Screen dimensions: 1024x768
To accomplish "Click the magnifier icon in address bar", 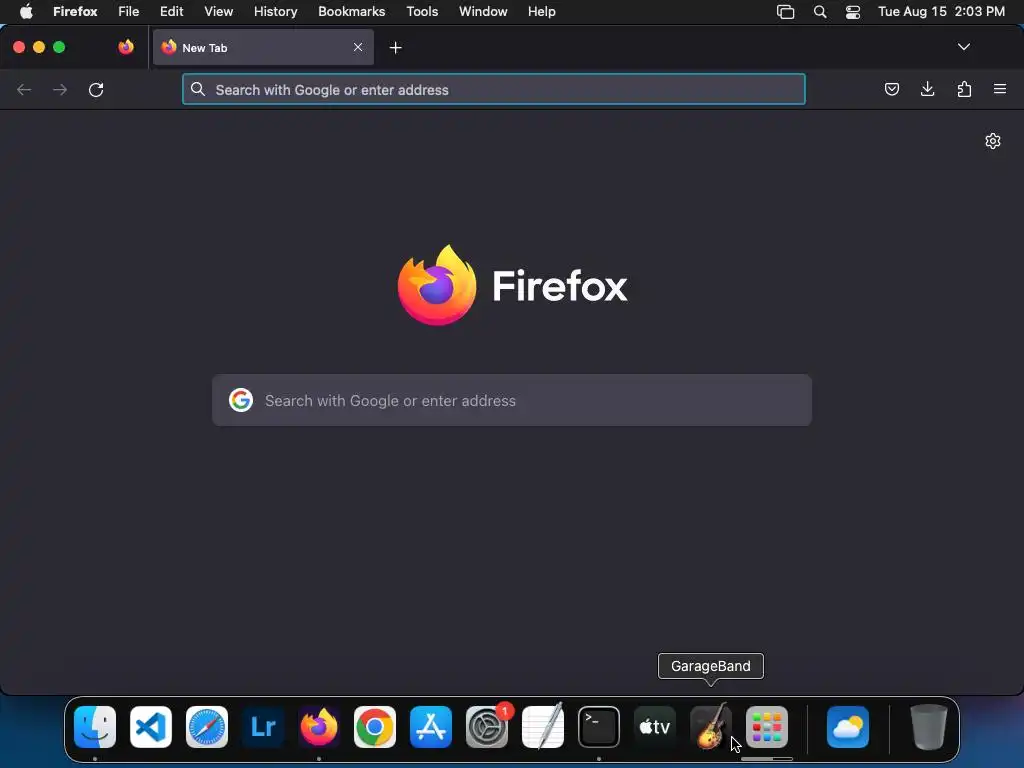I will (x=198, y=89).
